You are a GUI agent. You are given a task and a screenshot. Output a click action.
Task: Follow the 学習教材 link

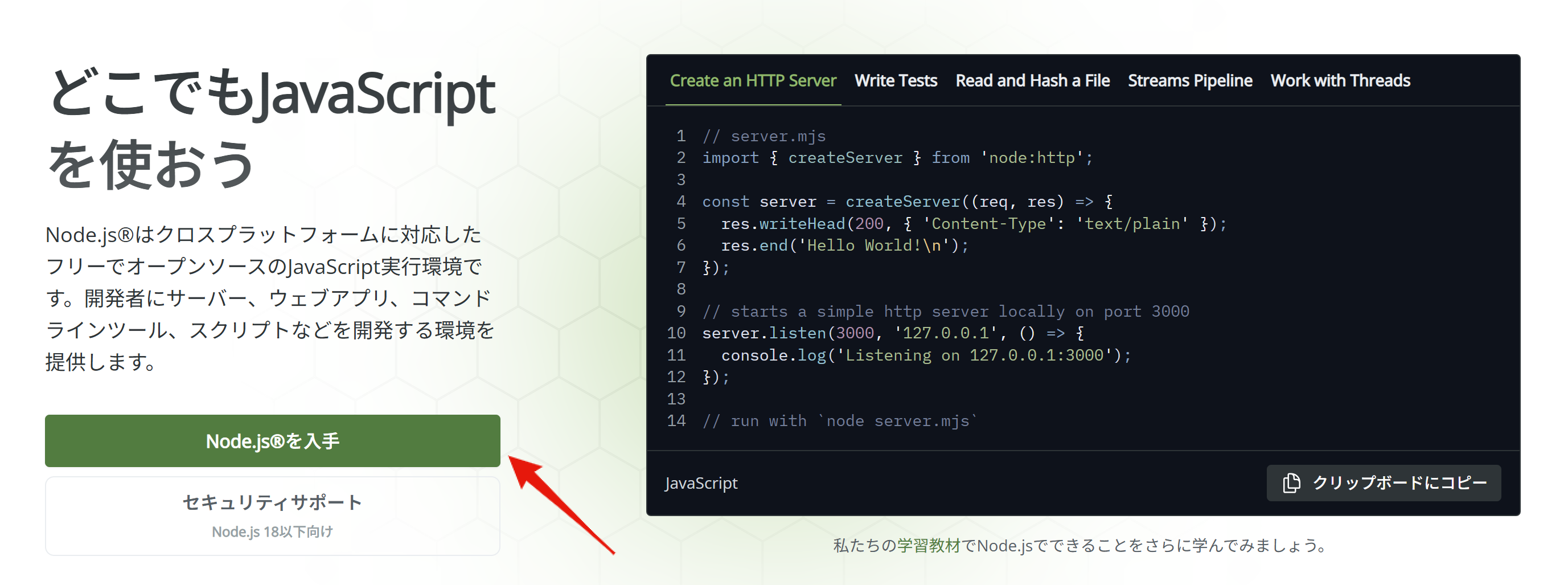click(x=928, y=545)
